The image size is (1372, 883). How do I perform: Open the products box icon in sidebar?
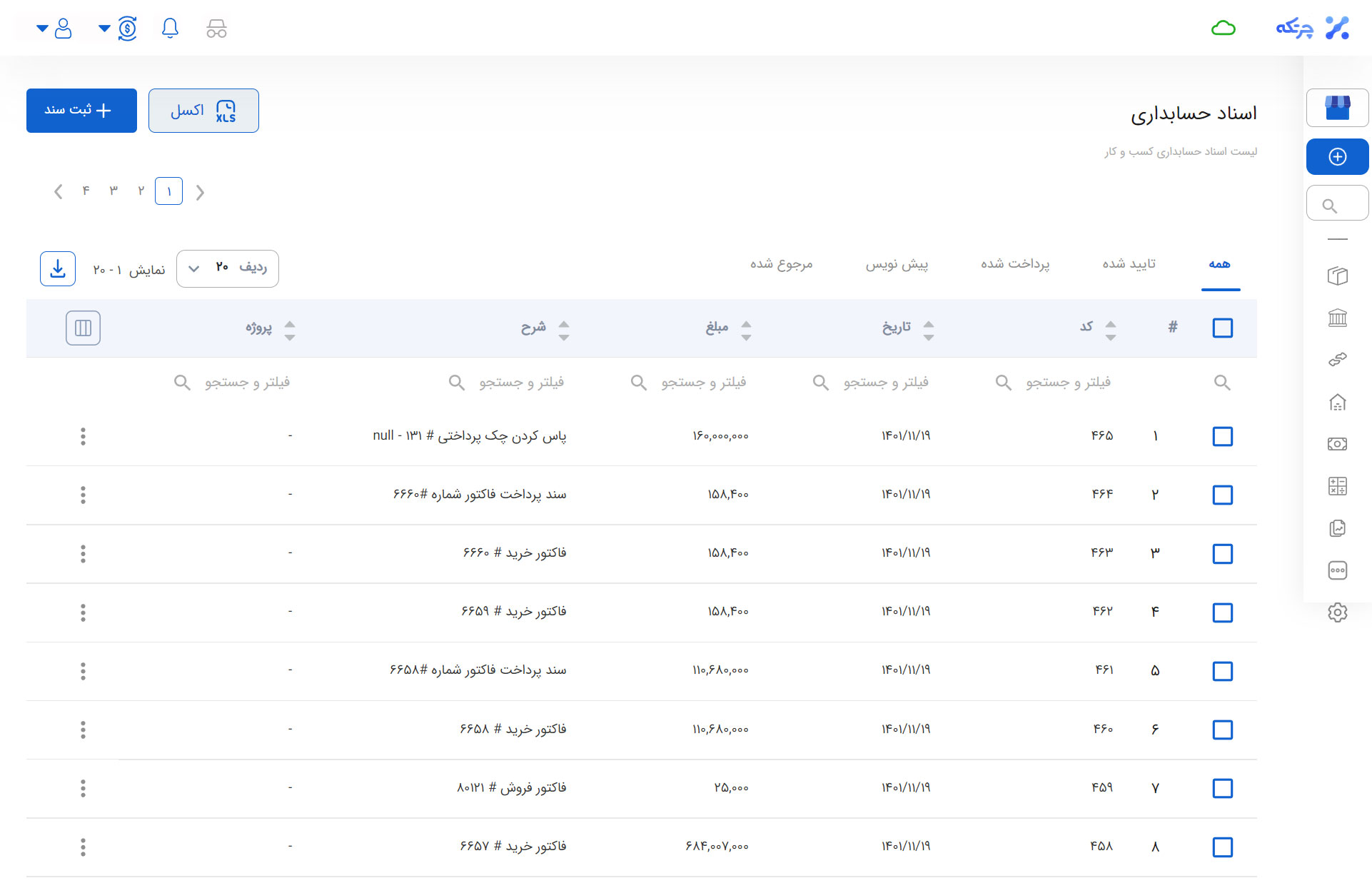click(1337, 276)
